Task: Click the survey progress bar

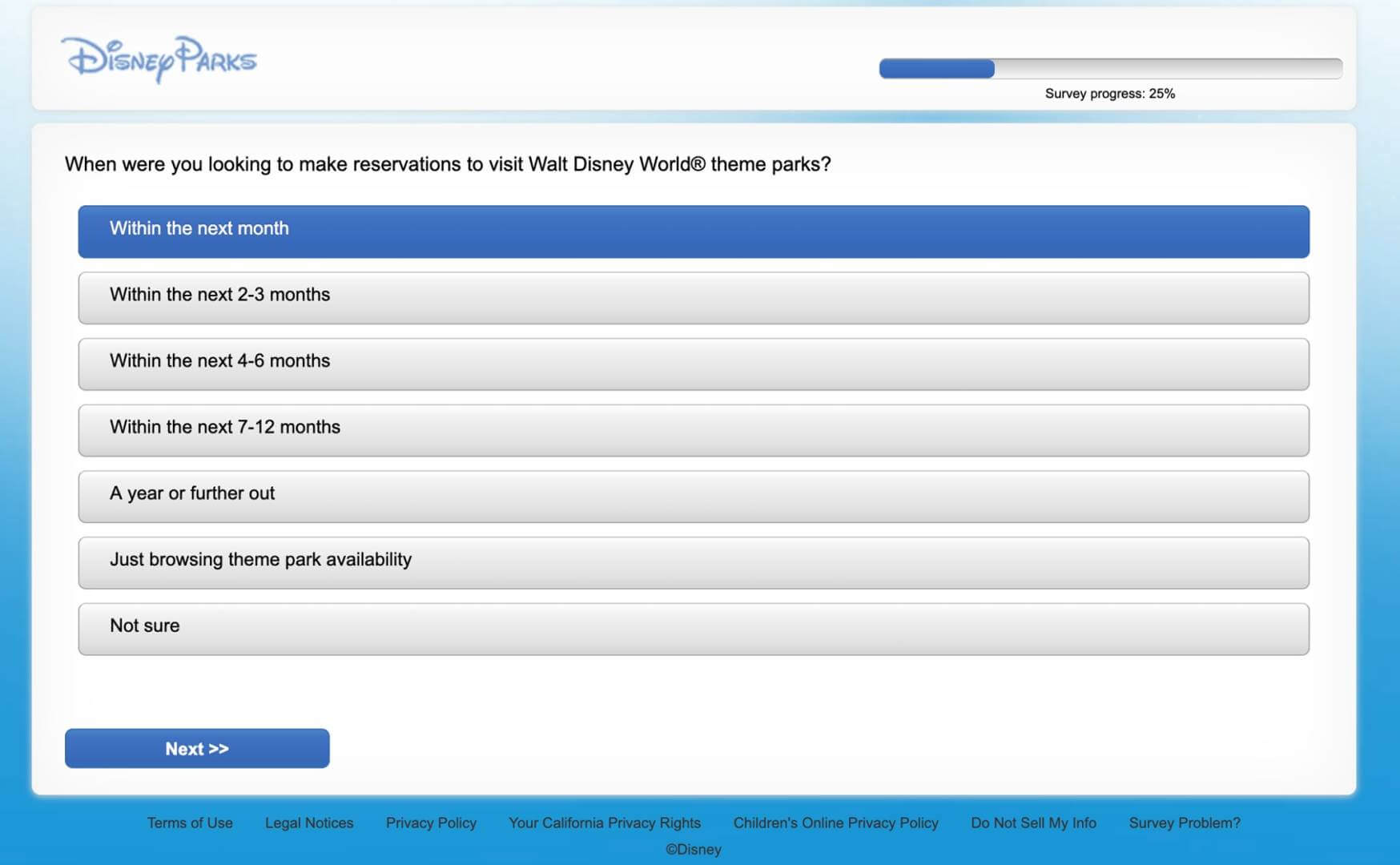Action: (1110, 68)
